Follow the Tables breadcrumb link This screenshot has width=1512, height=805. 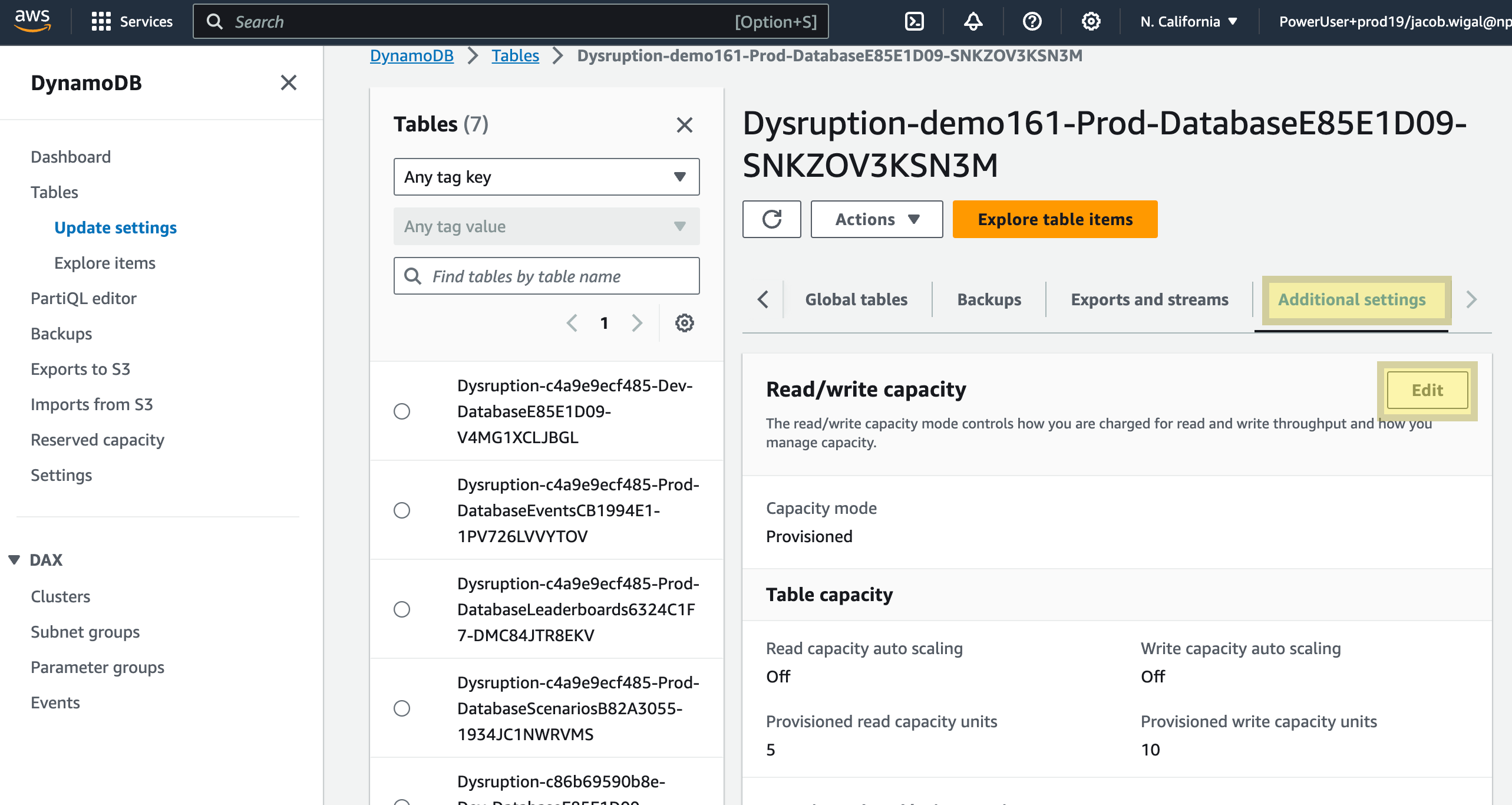[515, 55]
